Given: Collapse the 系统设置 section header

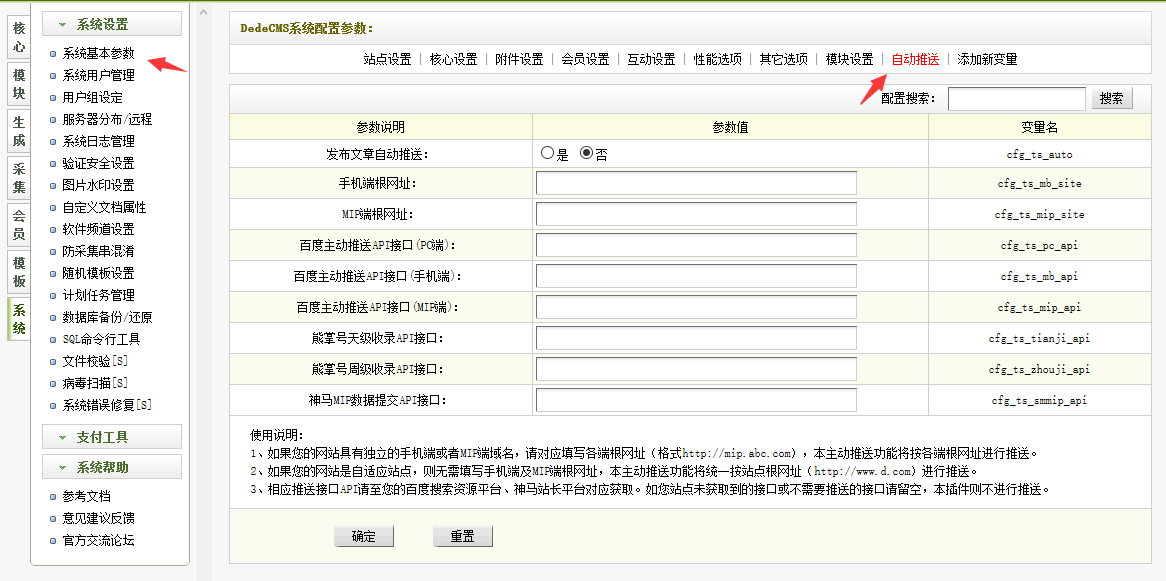Looking at the screenshot, I should (112, 24).
